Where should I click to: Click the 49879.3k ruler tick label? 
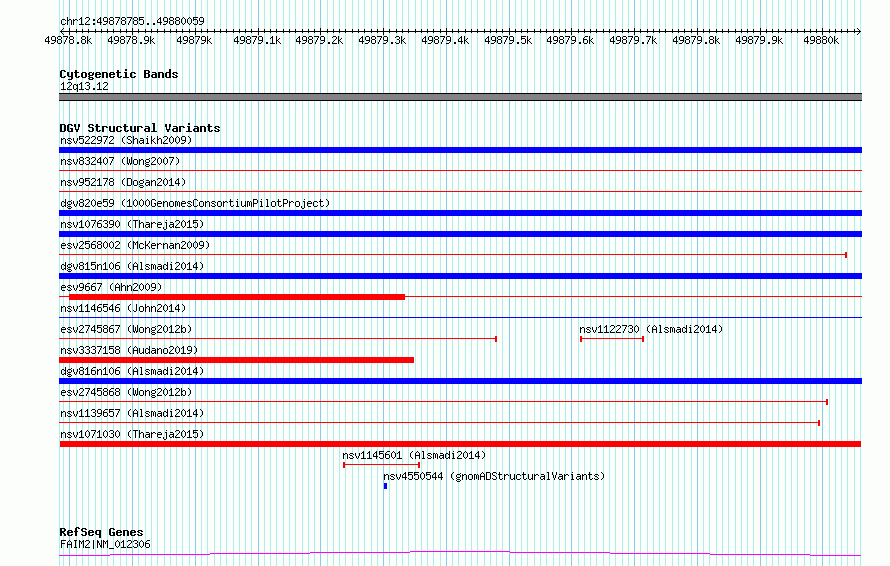pyautogui.click(x=383, y=40)
